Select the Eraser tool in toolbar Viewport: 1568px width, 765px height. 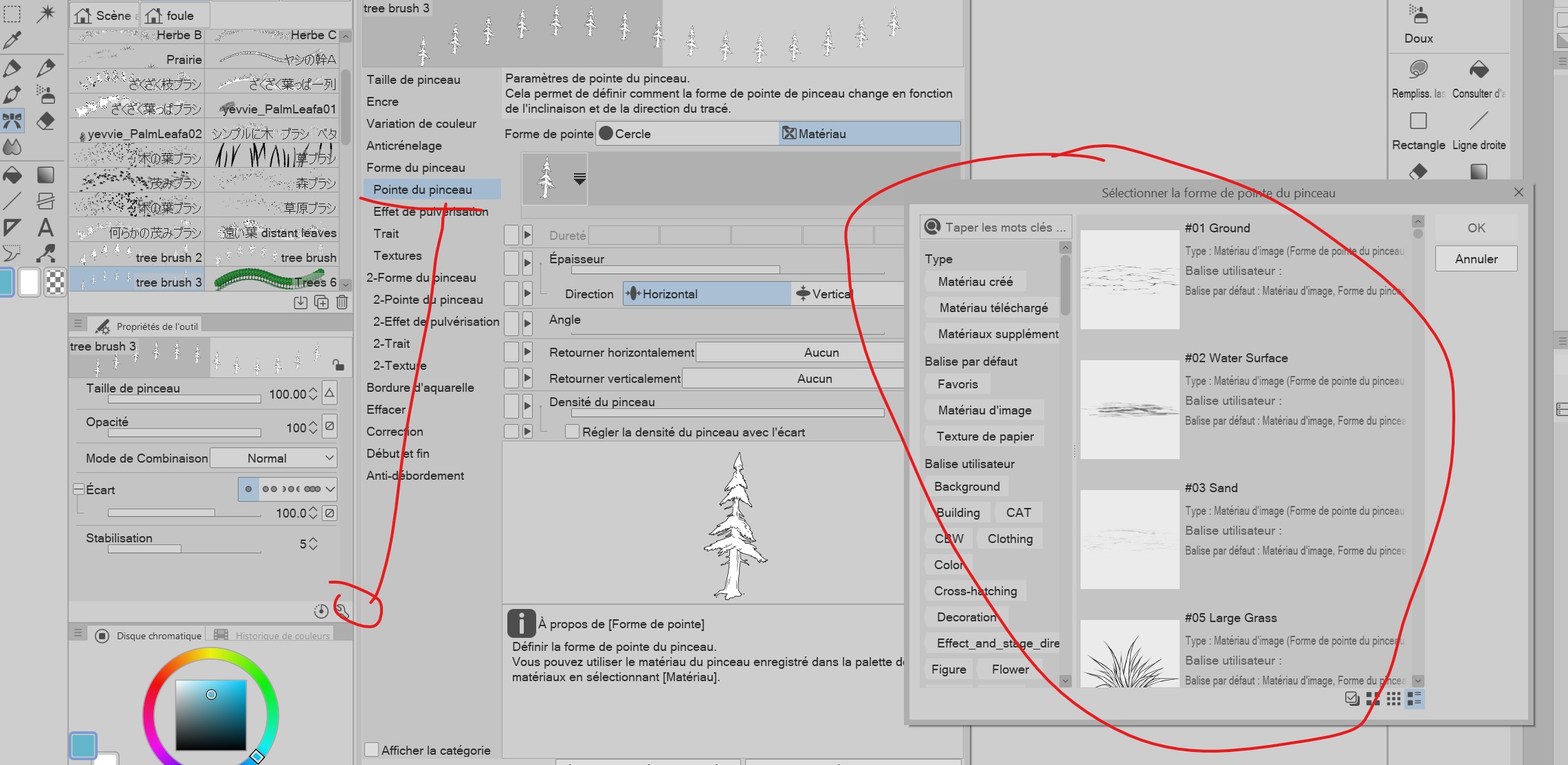pyautogui.click(x=45, y=121)
